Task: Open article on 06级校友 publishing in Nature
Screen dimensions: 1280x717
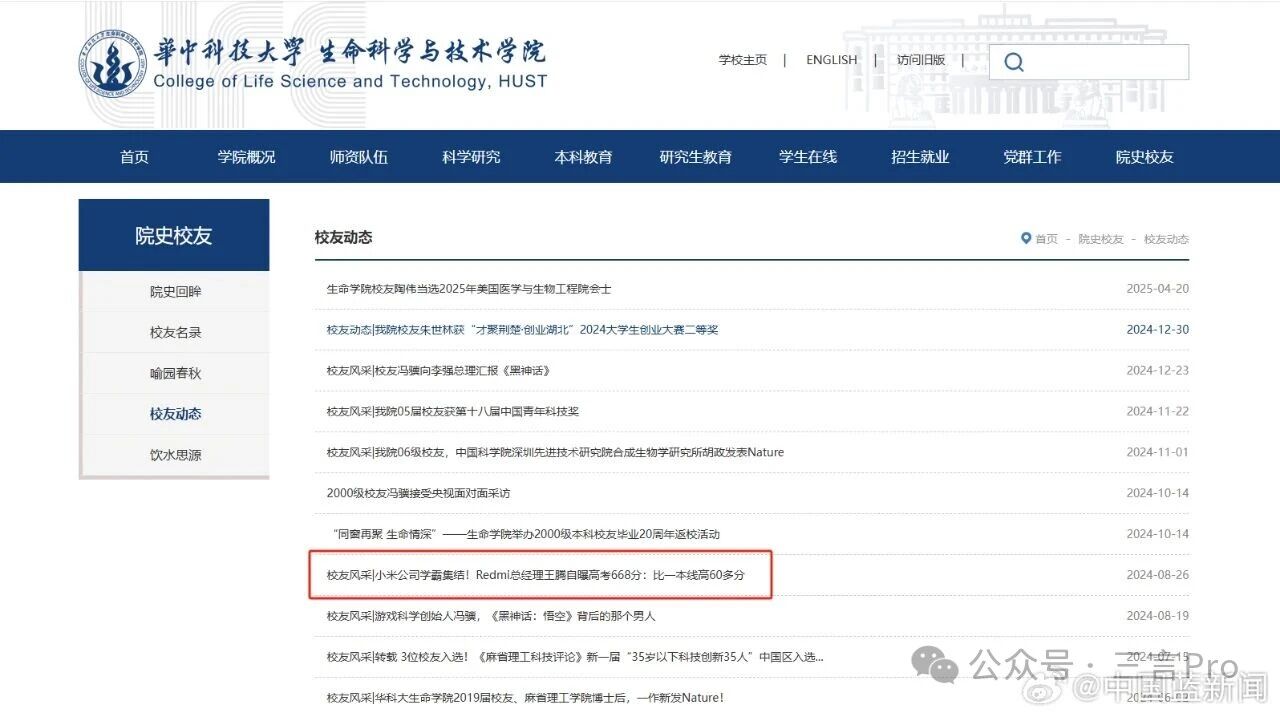Action: click(x=555, y=452)
